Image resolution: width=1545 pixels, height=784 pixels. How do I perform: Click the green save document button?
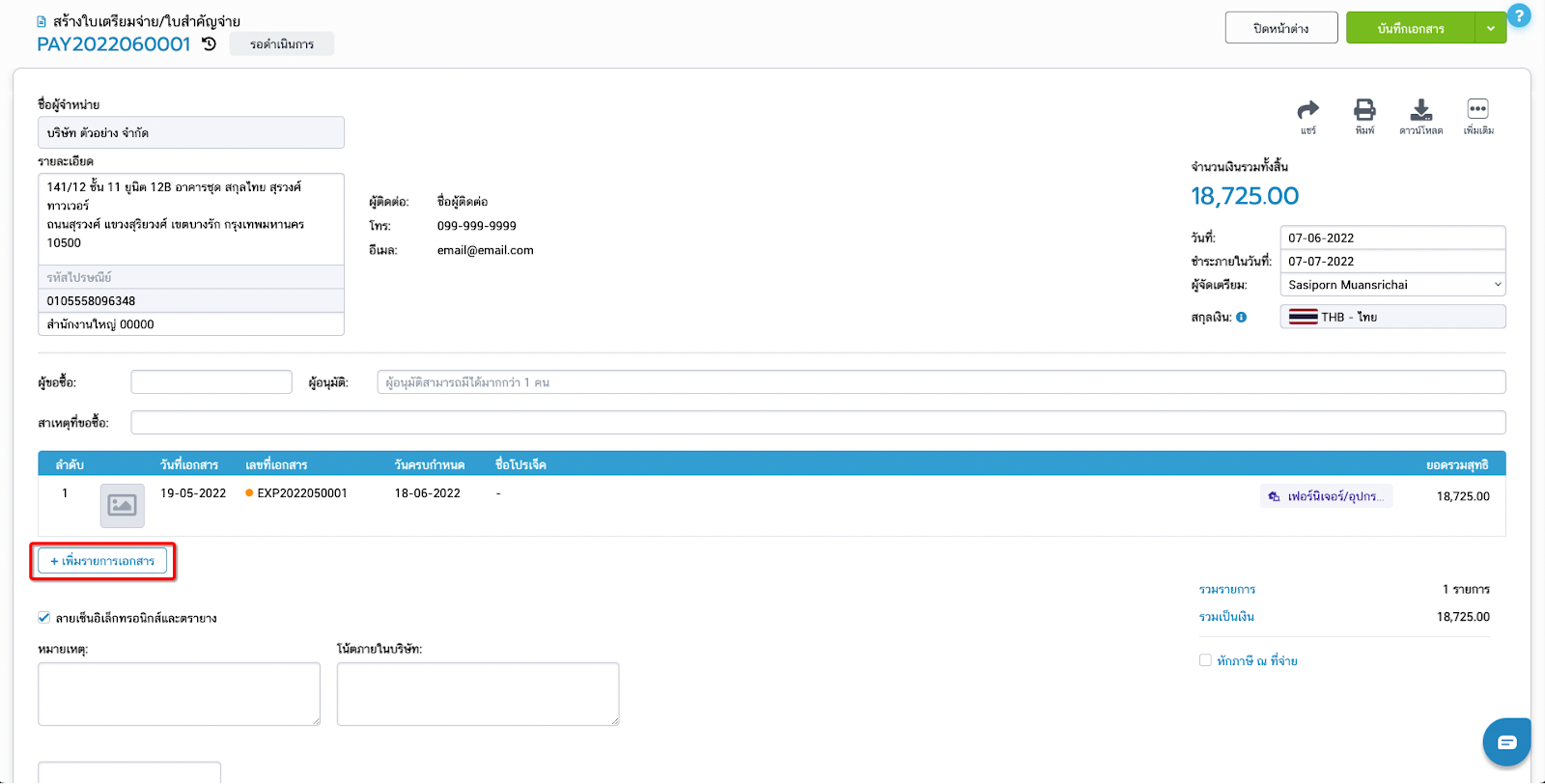click(x=1410, y=28)
